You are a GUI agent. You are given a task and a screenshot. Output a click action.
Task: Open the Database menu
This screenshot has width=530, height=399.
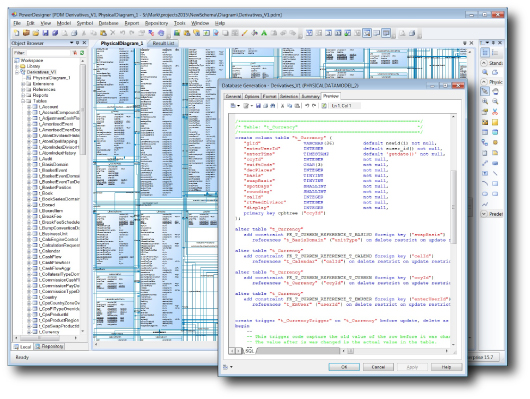(x=108, y=23)
